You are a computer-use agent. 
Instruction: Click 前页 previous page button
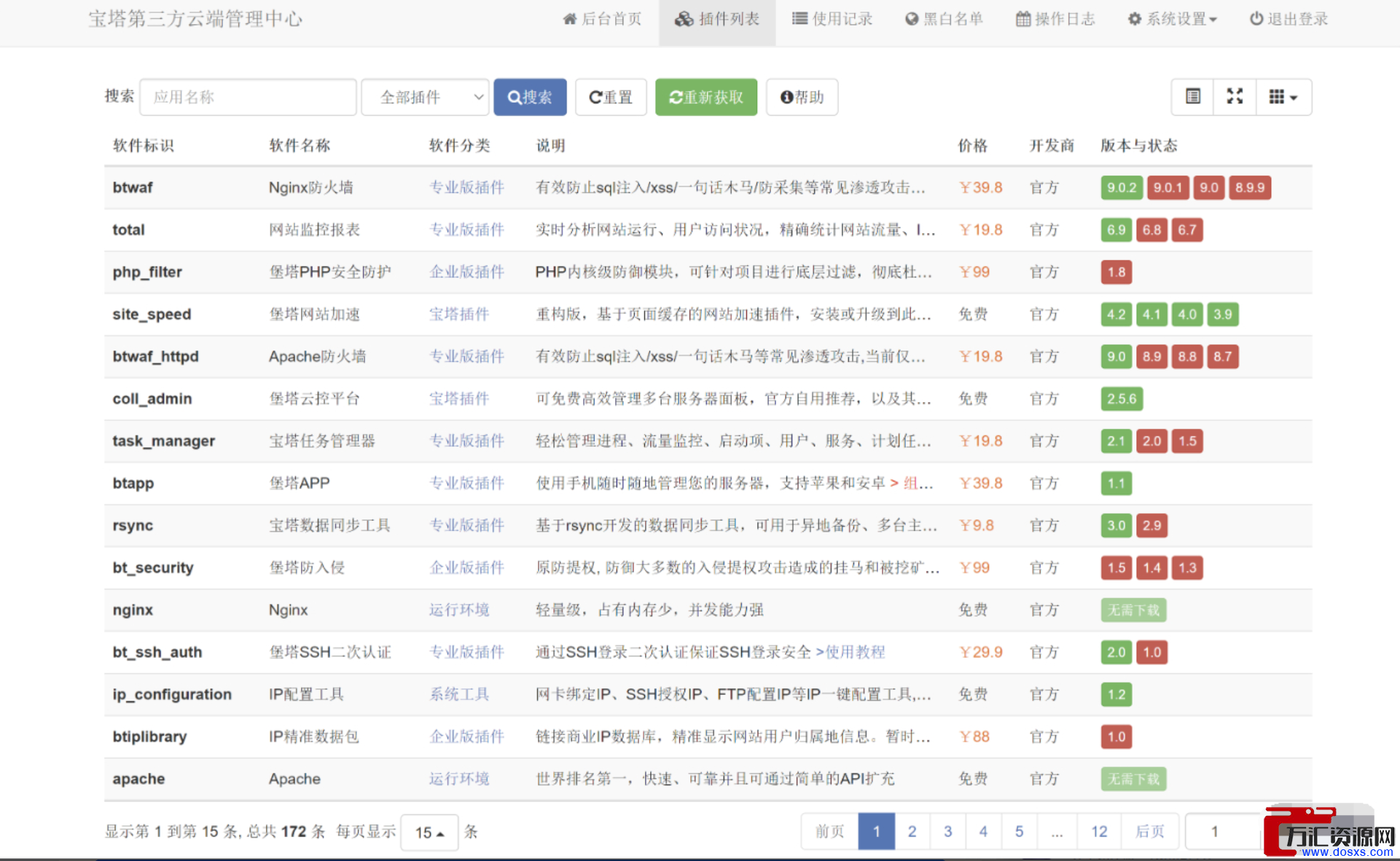pyautogui.click(x=829, y=832)
